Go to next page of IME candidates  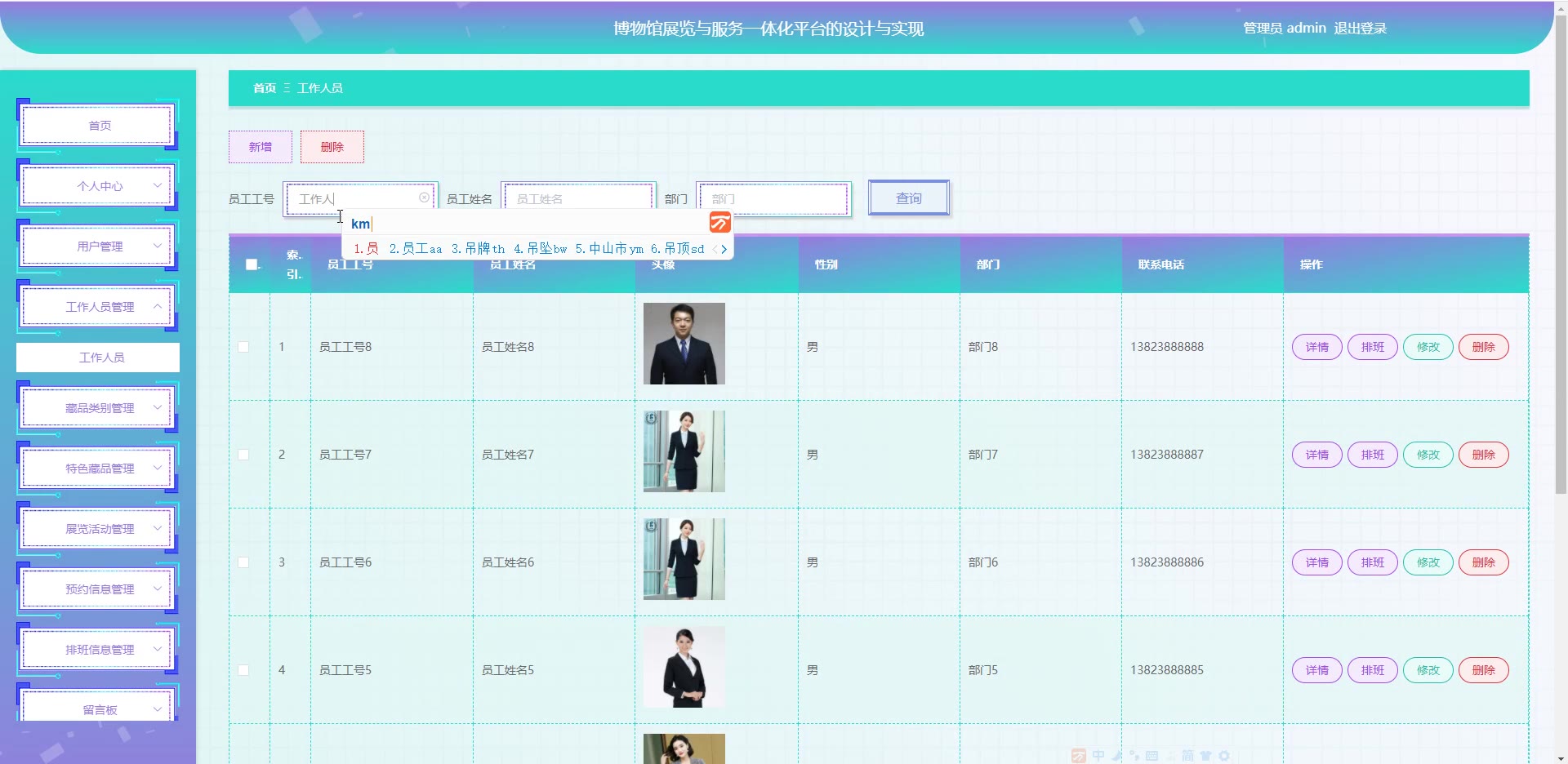tap(724, 249)
